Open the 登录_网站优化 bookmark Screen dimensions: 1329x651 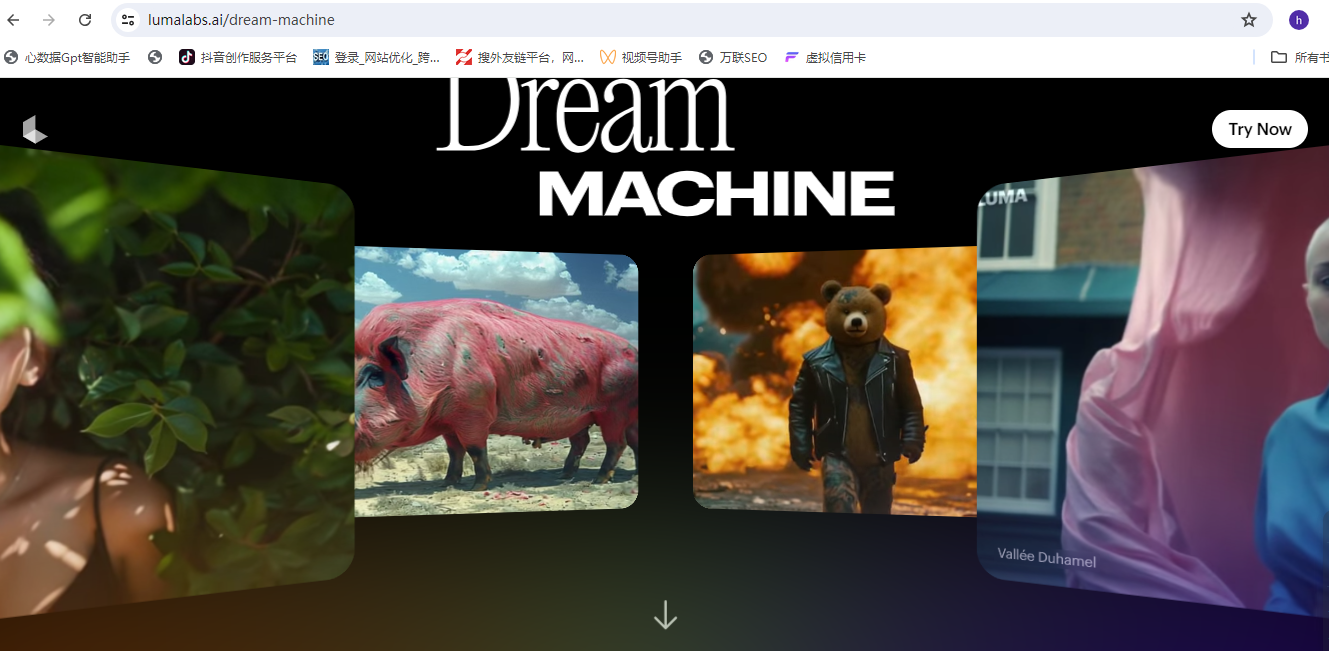click(x=376, y=58)
